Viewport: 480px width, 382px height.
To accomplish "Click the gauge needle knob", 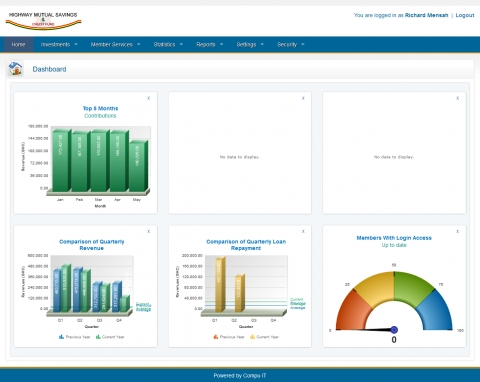I will [x=394, y=330].
